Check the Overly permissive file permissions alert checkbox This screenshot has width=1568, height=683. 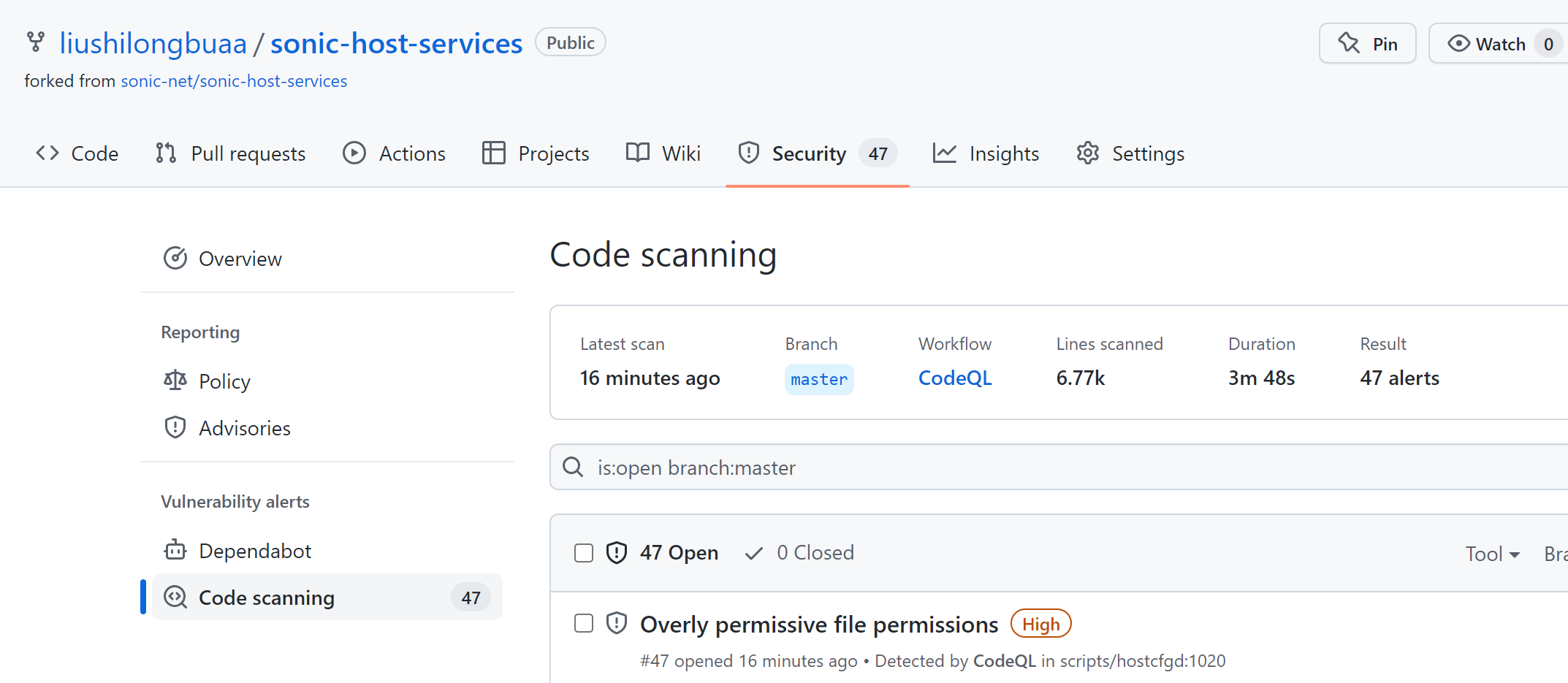coord(583,623)
